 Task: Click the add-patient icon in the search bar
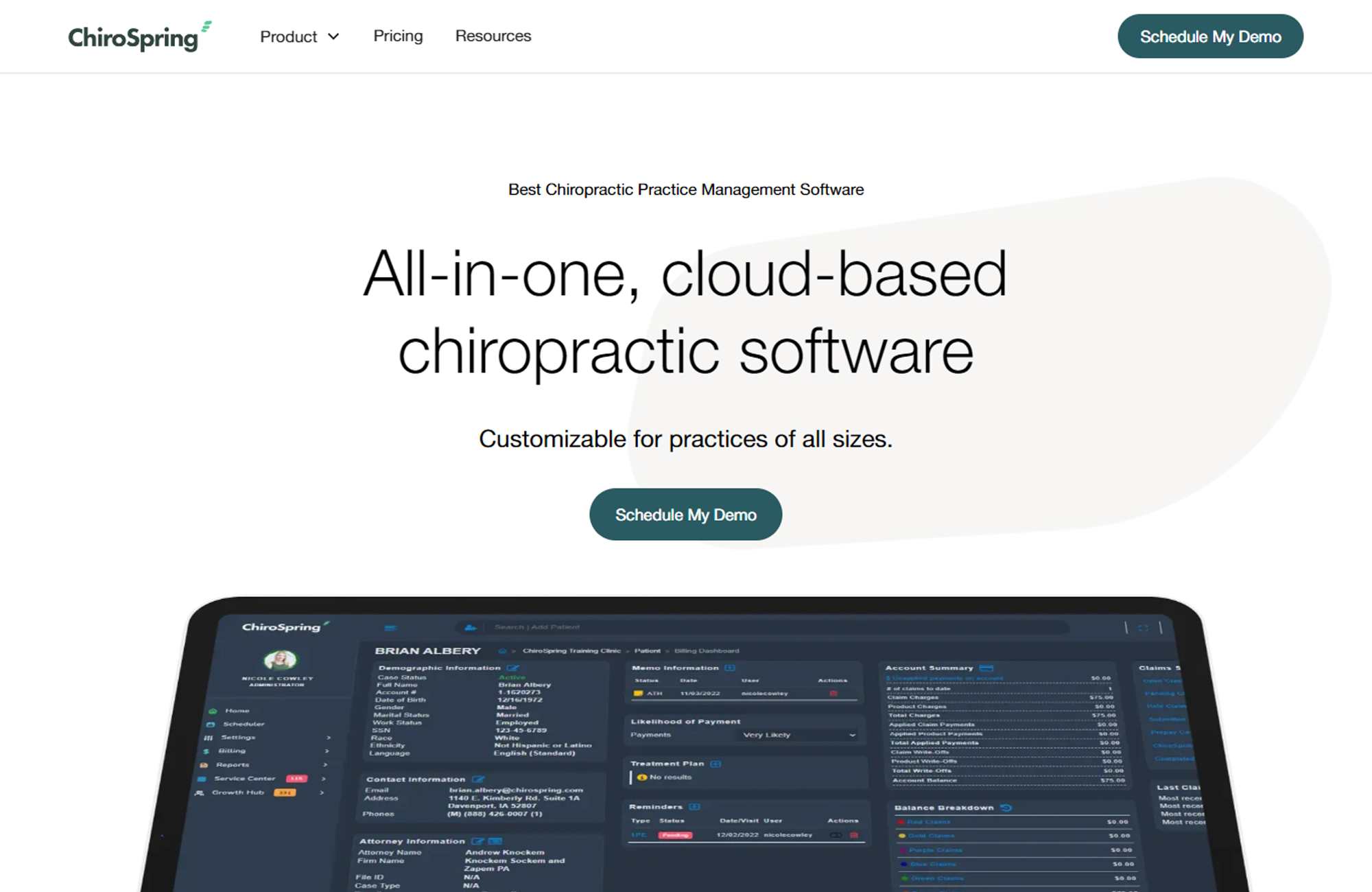pos(471,627)
